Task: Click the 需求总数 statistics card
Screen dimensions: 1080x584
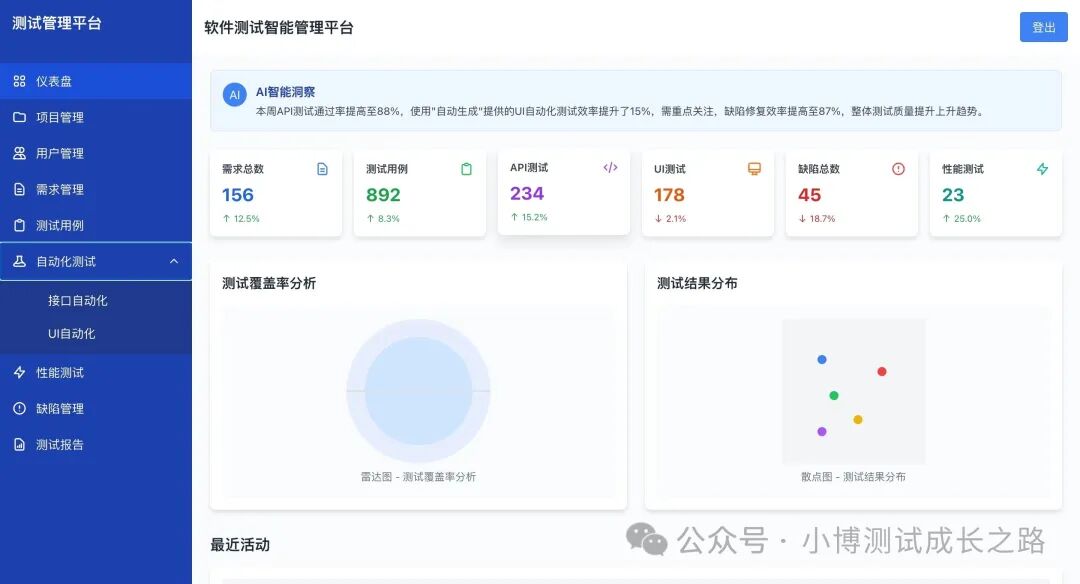Action: [276, 192]
